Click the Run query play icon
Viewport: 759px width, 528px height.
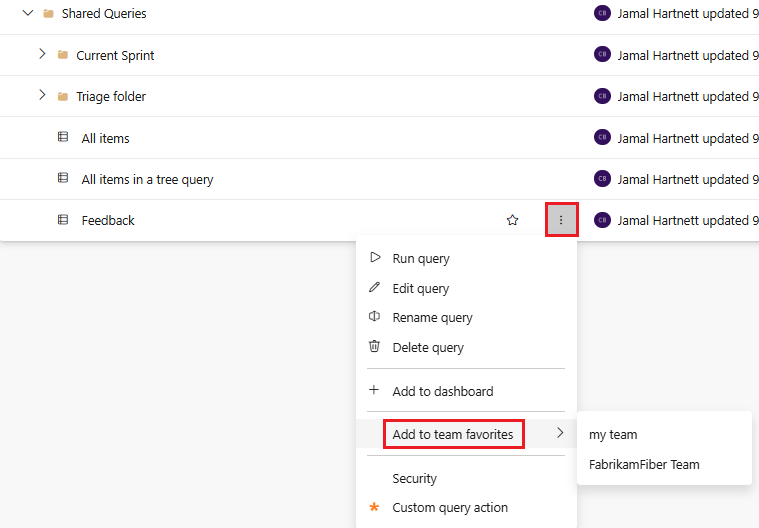(x=375, y=258)
